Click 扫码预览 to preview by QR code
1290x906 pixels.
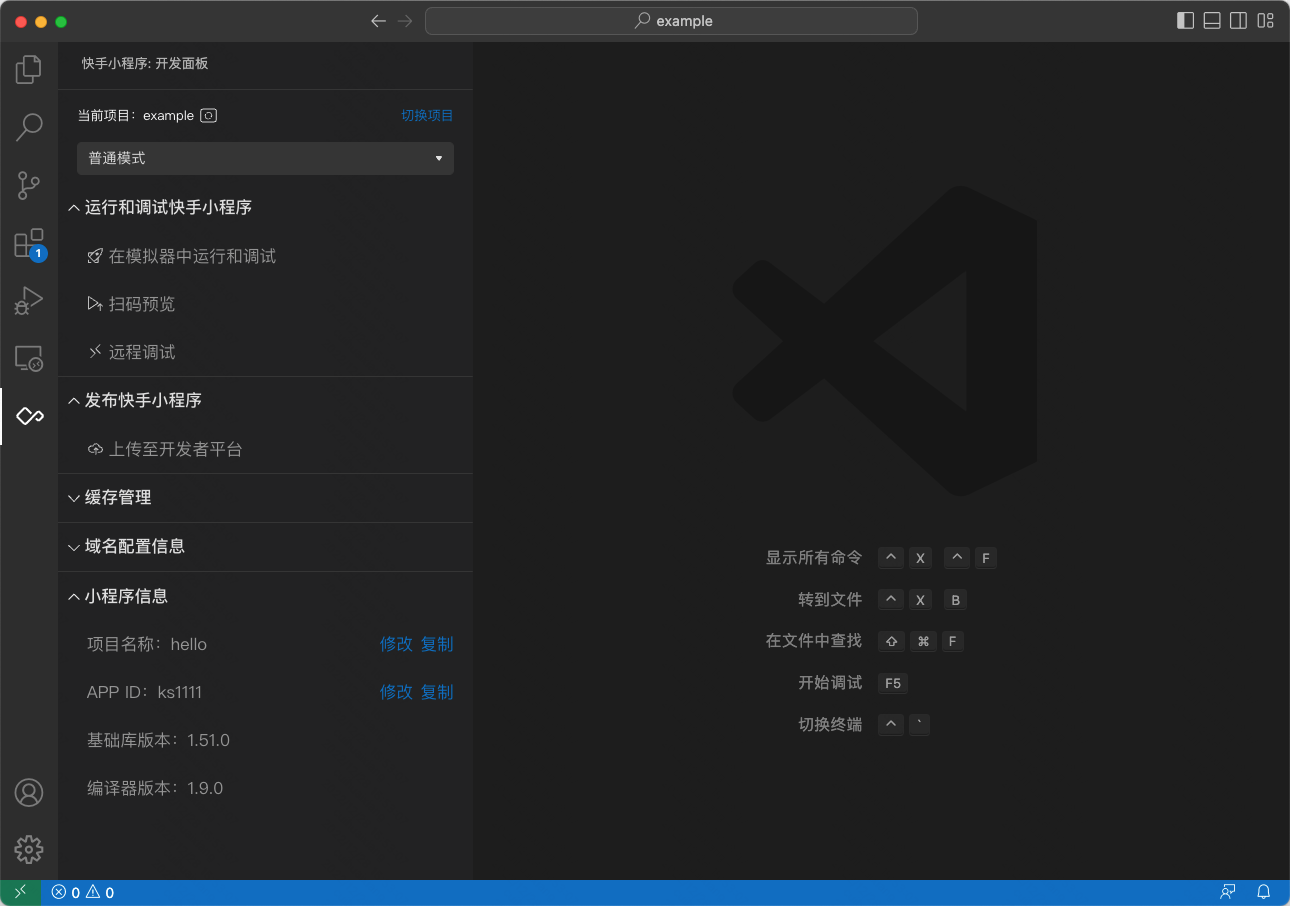(x=131, y=304)
